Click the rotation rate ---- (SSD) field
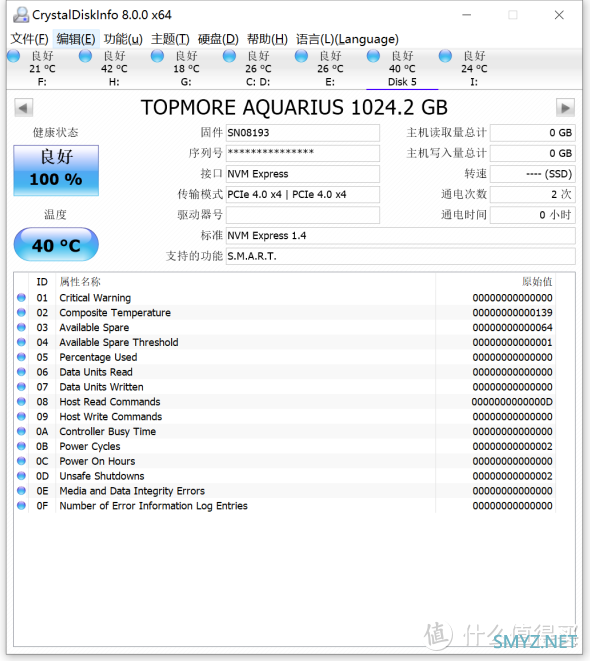The height and width of the screenshot is (661, 590). (533, 174)
